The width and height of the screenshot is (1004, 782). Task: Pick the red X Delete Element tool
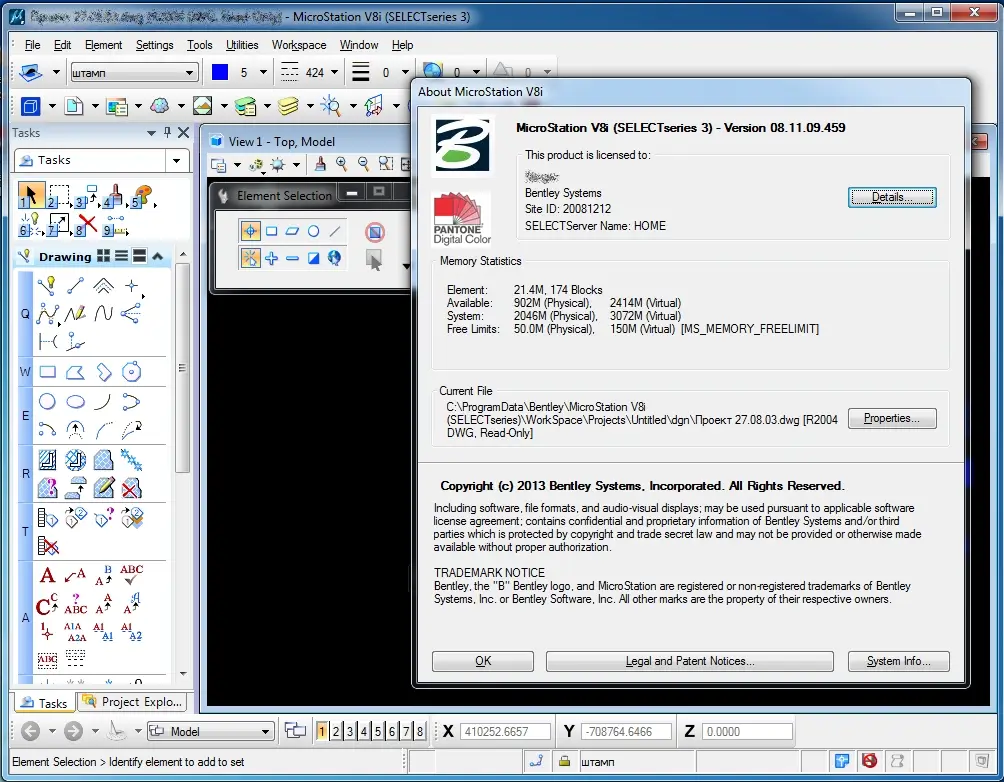tap(86, 224)
